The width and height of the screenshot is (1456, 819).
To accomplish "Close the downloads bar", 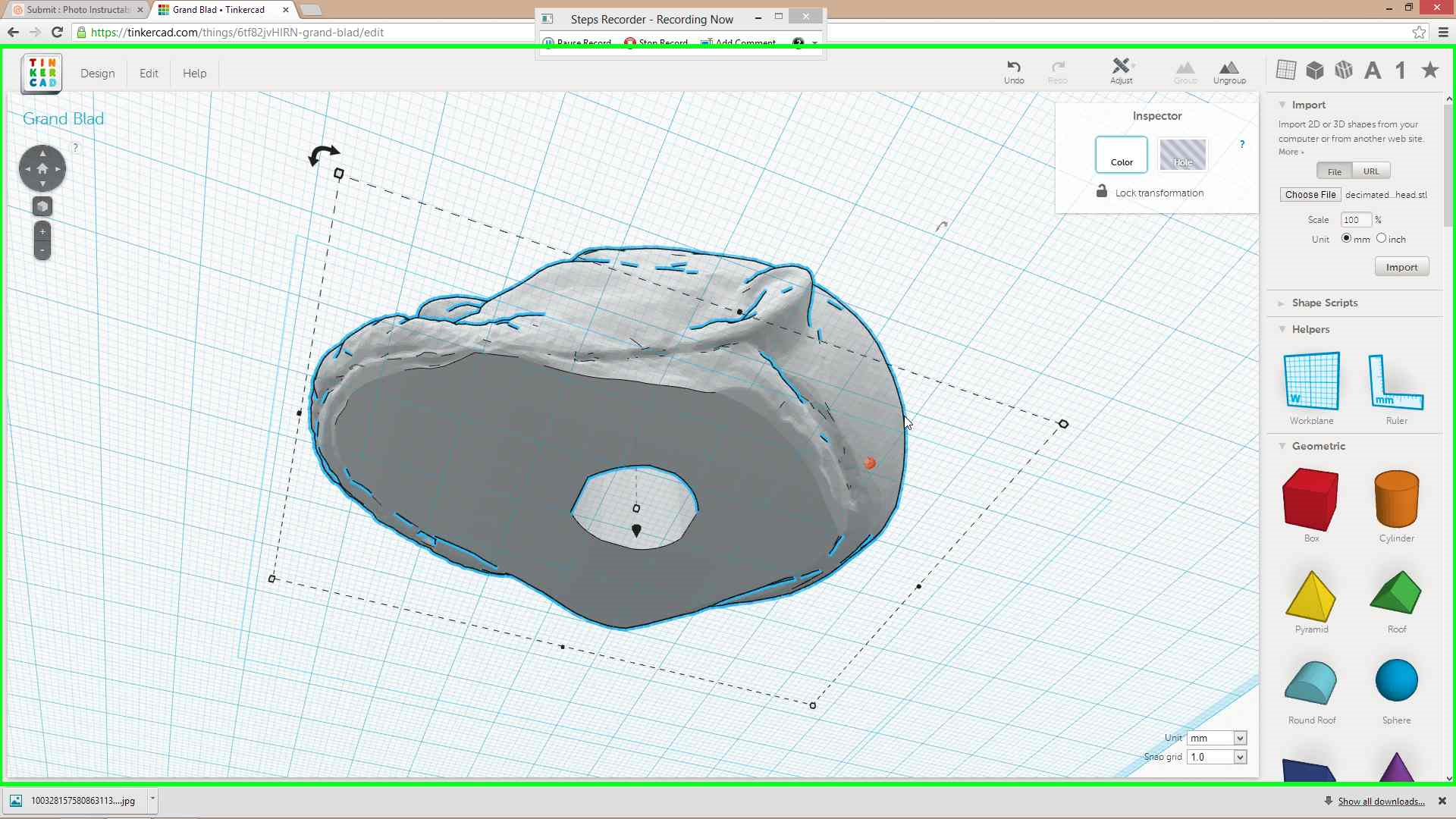I will point(1442,801).
